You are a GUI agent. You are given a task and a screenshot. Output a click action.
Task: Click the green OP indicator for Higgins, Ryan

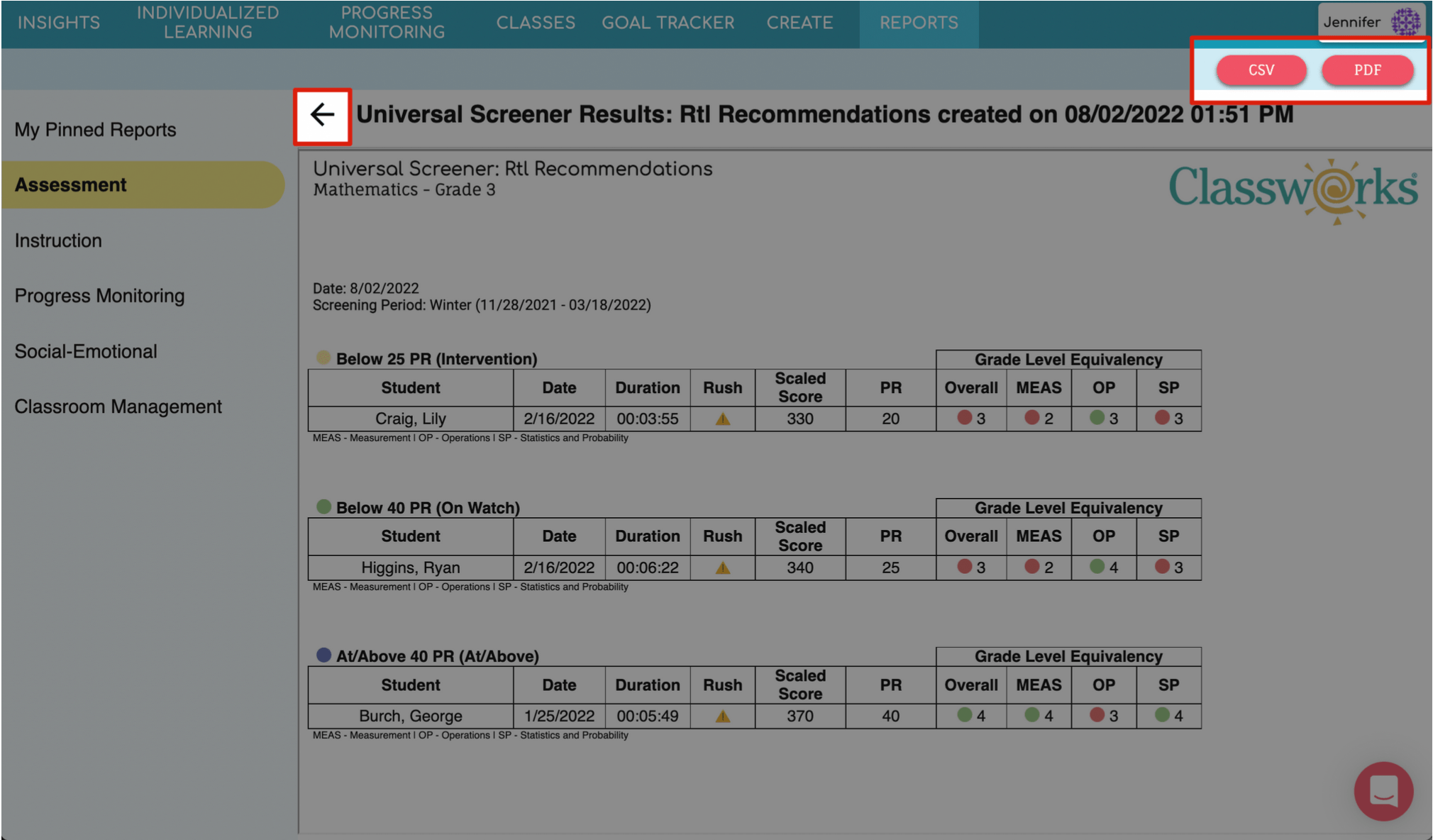point(1098,568)
